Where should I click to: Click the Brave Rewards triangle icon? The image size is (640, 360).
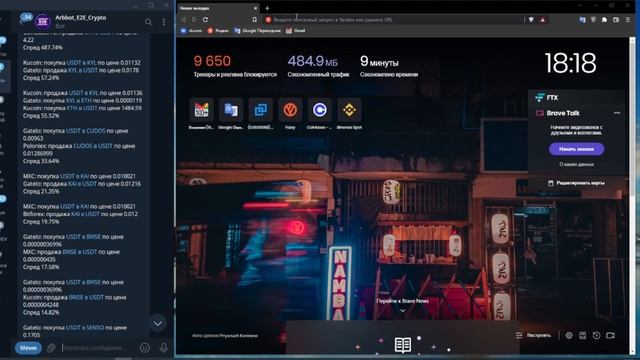[x=543, y=20]
